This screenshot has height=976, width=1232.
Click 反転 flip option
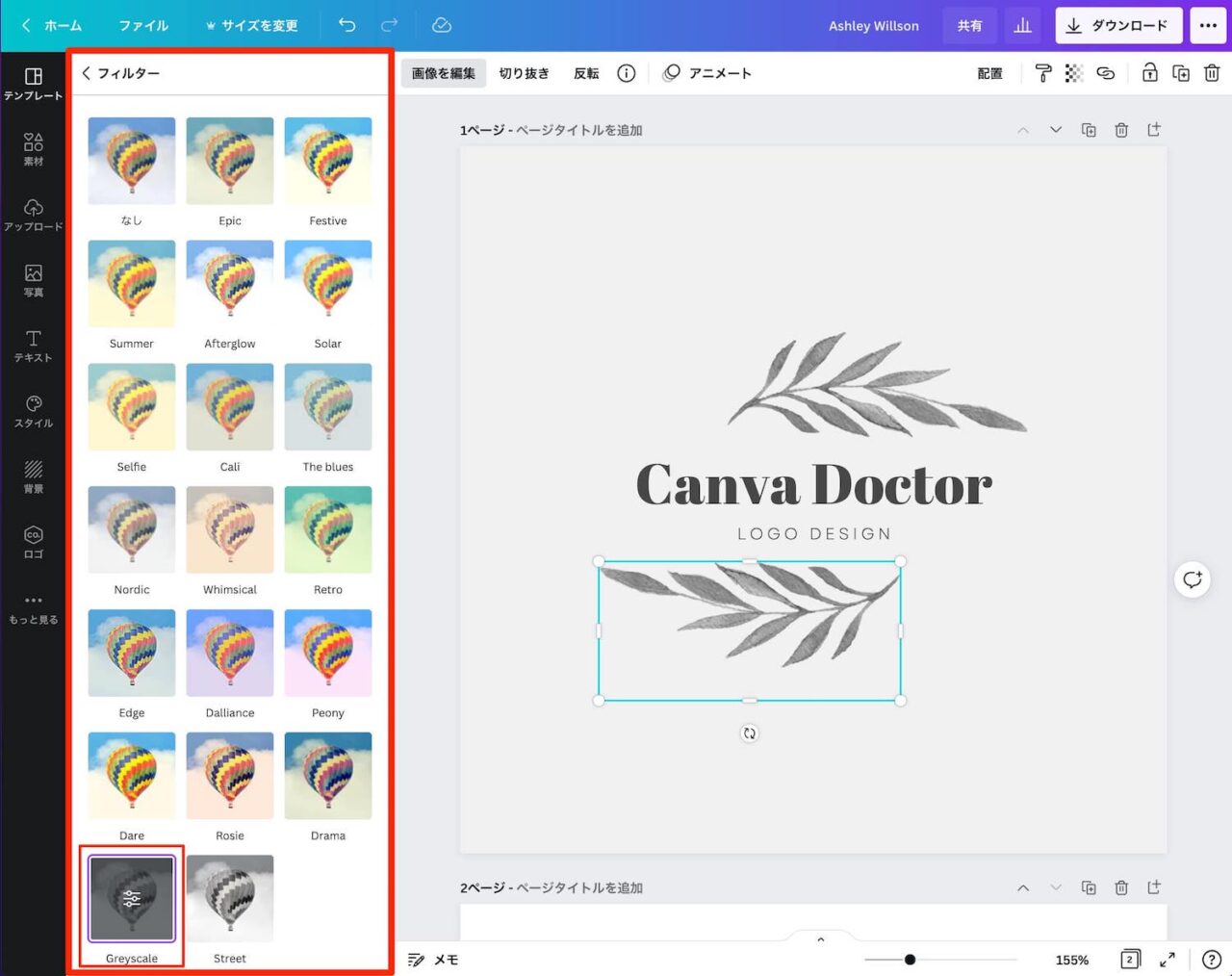click(586, 73)
